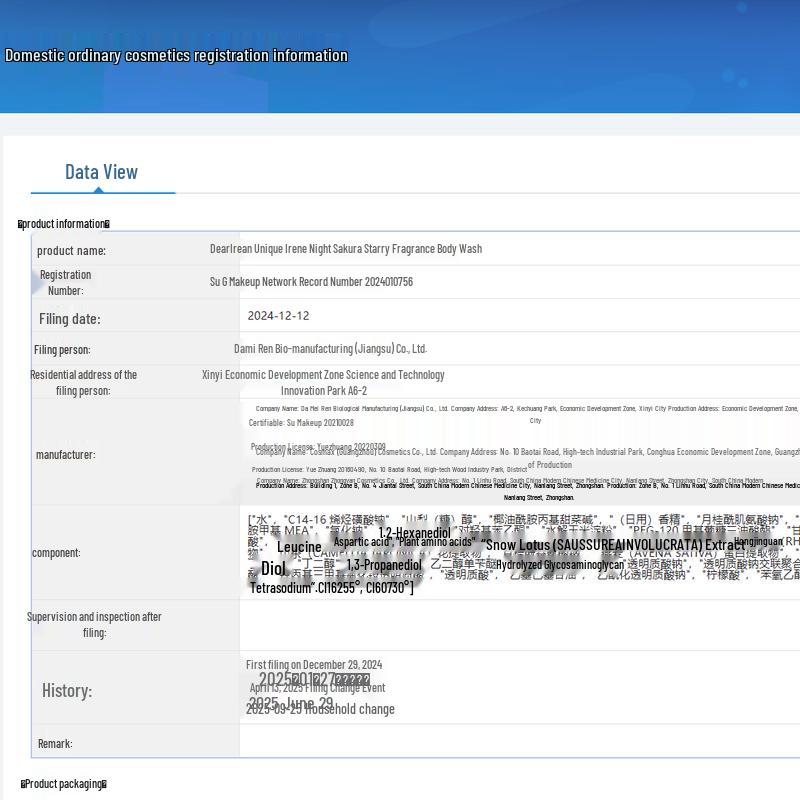The width and height of the screenshot is (800, 800).
Task: Select the '1,2-Hexanediol' ingredient text
Action: [x=415, y=533]
